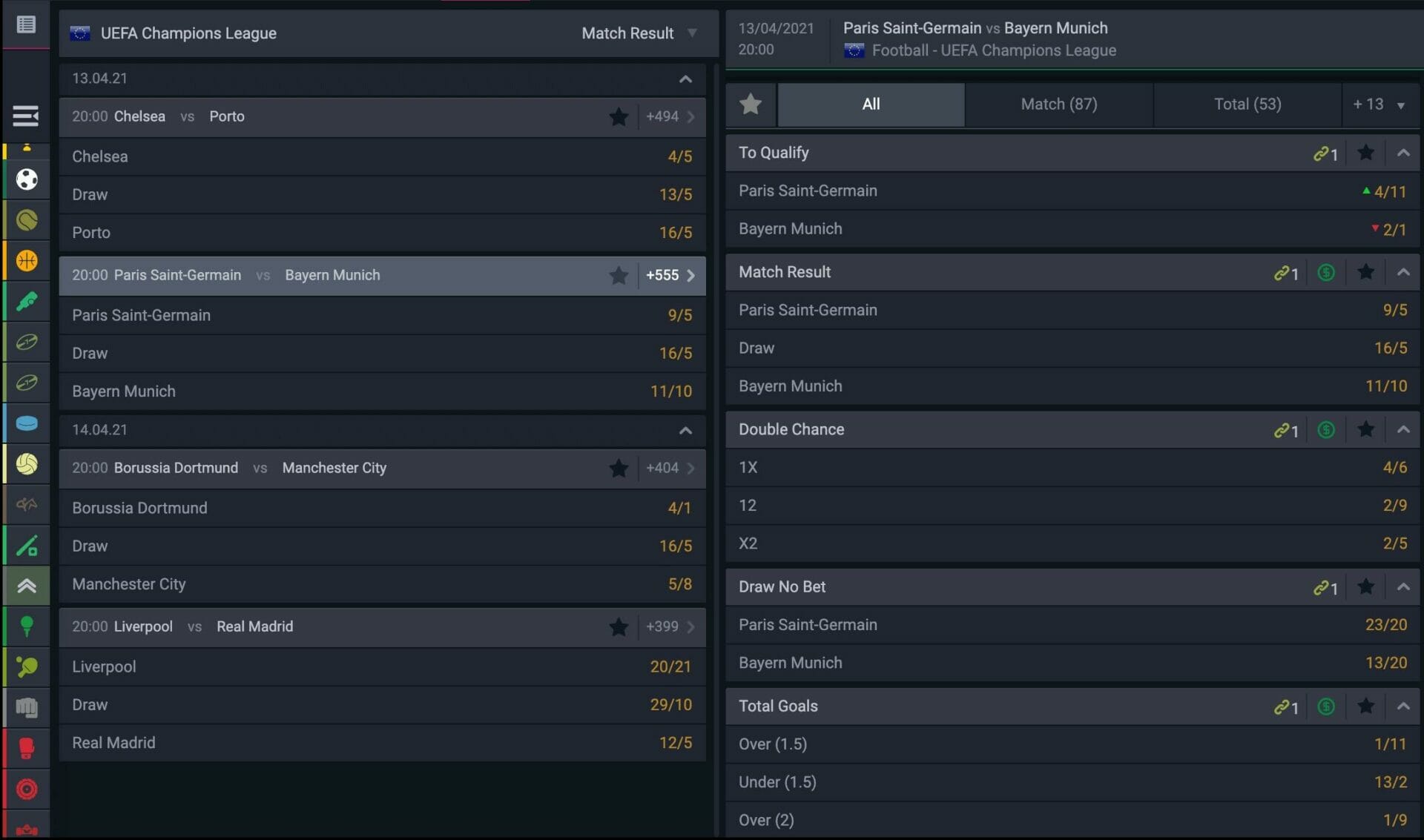This screenshot has width=1424, height=840.
Task: Open the bet slip list icon
Action: click(x=26, y=24)
